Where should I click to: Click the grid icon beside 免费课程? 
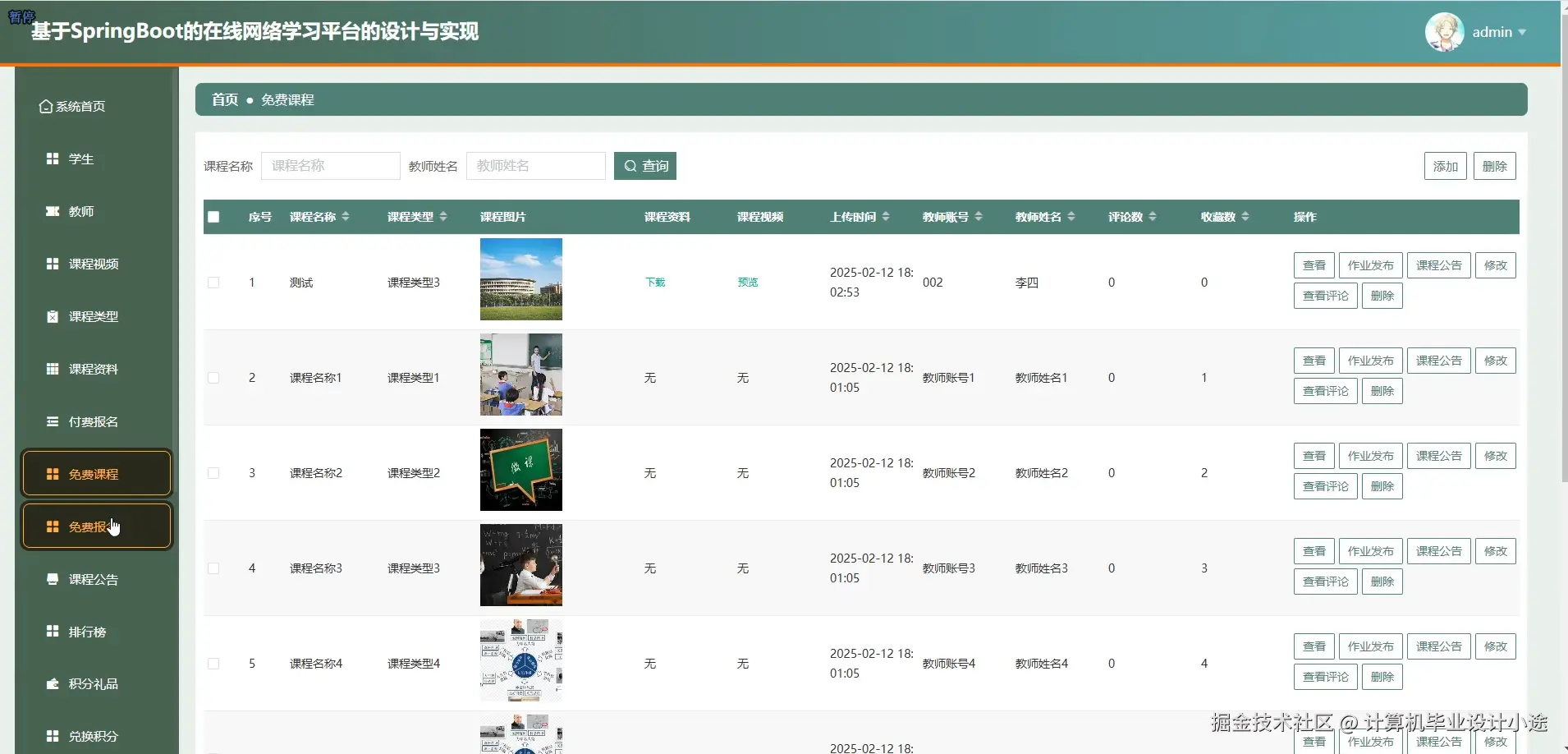click(x=53, y=474)
